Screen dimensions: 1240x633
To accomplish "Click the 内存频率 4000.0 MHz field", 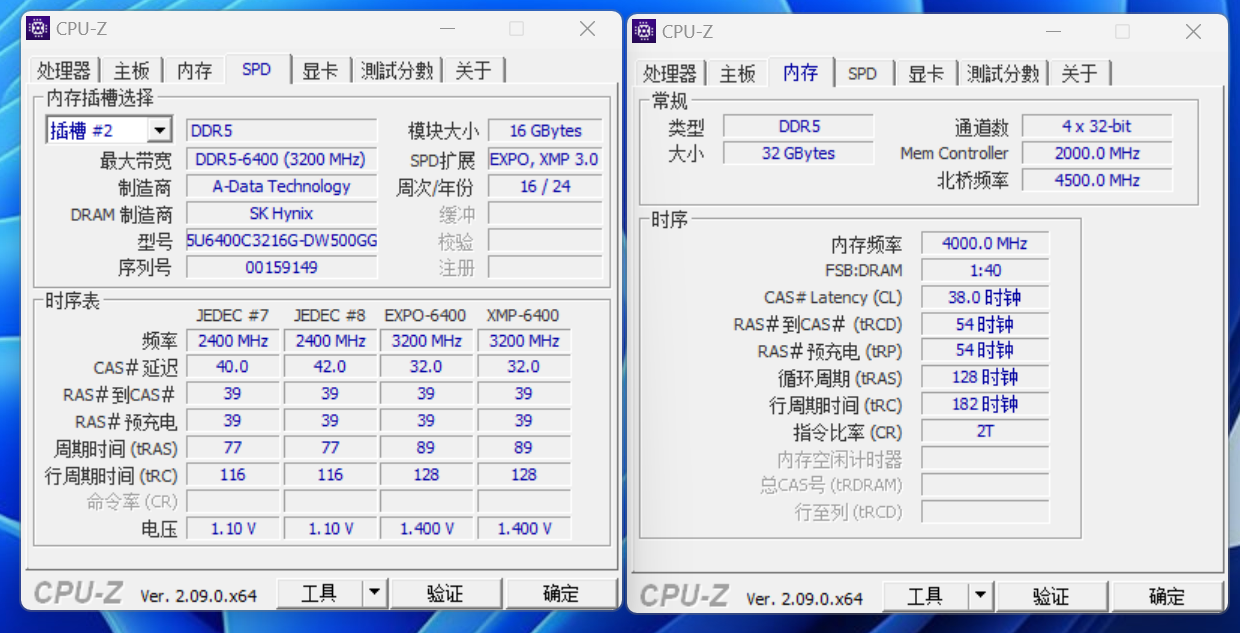I will [985, 243].
